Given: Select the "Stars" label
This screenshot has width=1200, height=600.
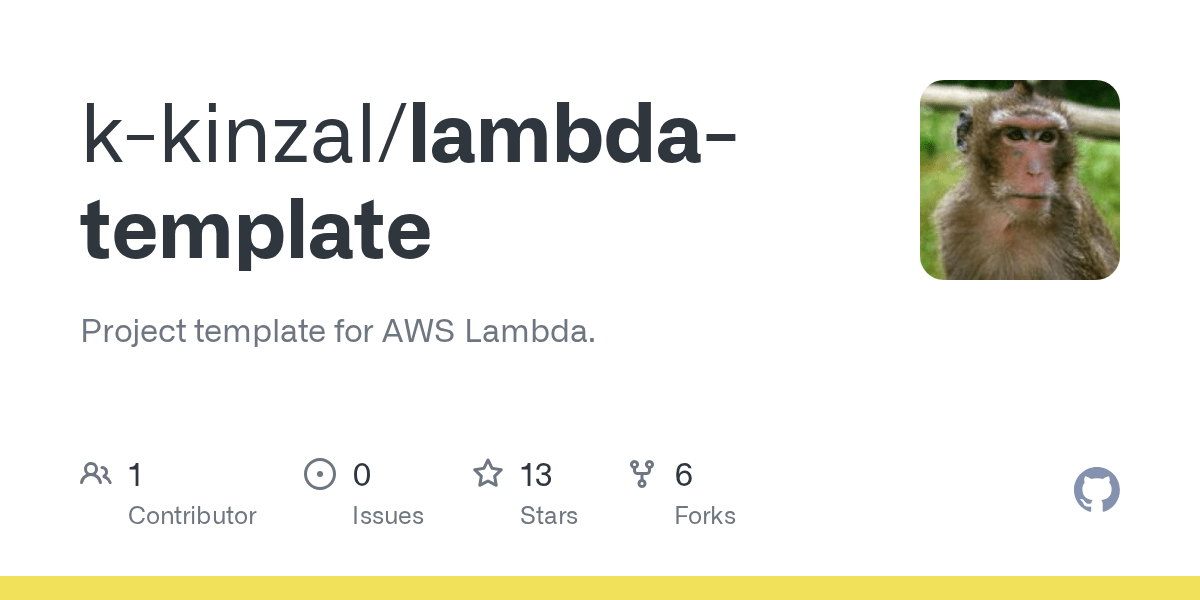Looking at the screenshot, I should (x=549, y=516).
